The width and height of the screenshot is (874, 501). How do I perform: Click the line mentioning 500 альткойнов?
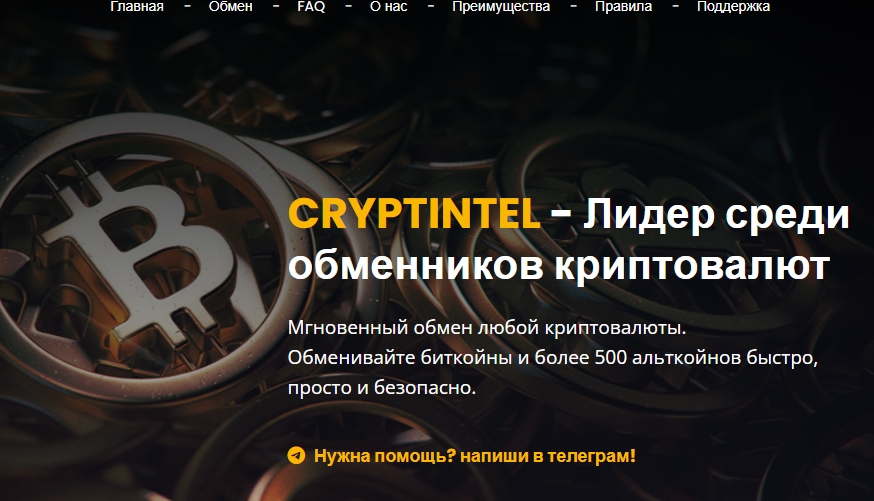click(553, 357)
